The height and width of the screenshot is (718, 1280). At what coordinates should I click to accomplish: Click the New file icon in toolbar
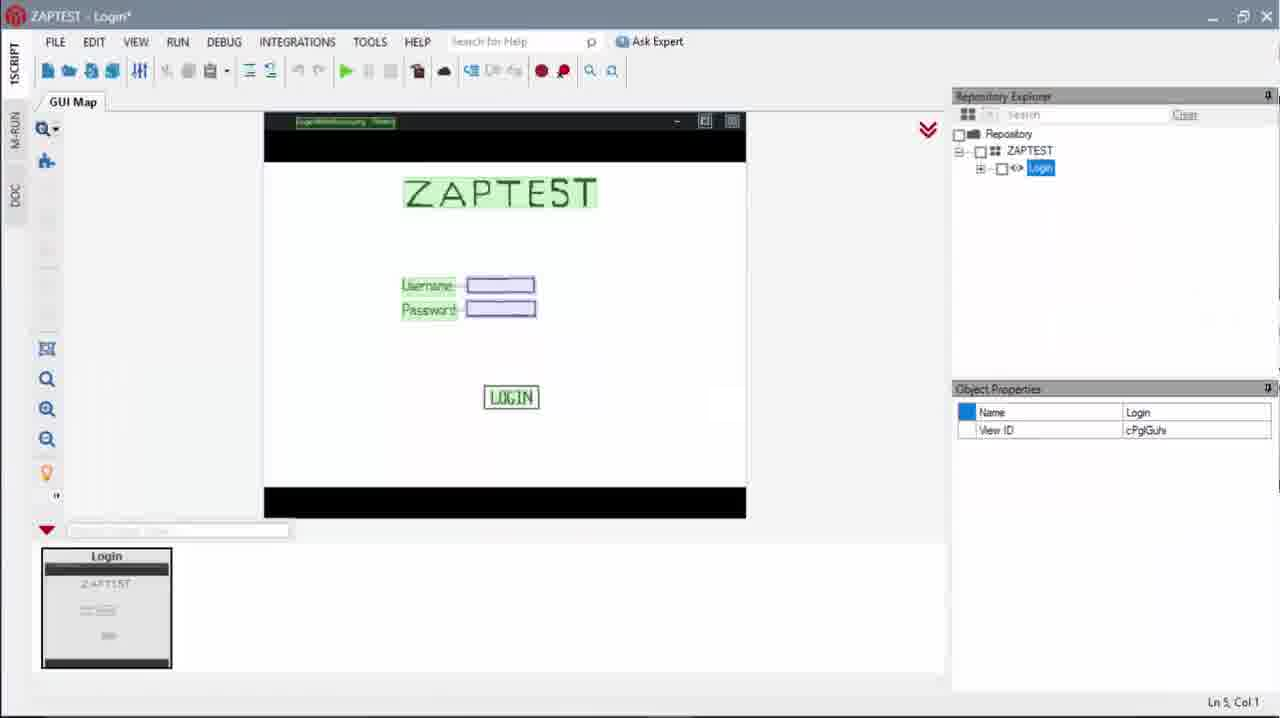pos(47,71)
